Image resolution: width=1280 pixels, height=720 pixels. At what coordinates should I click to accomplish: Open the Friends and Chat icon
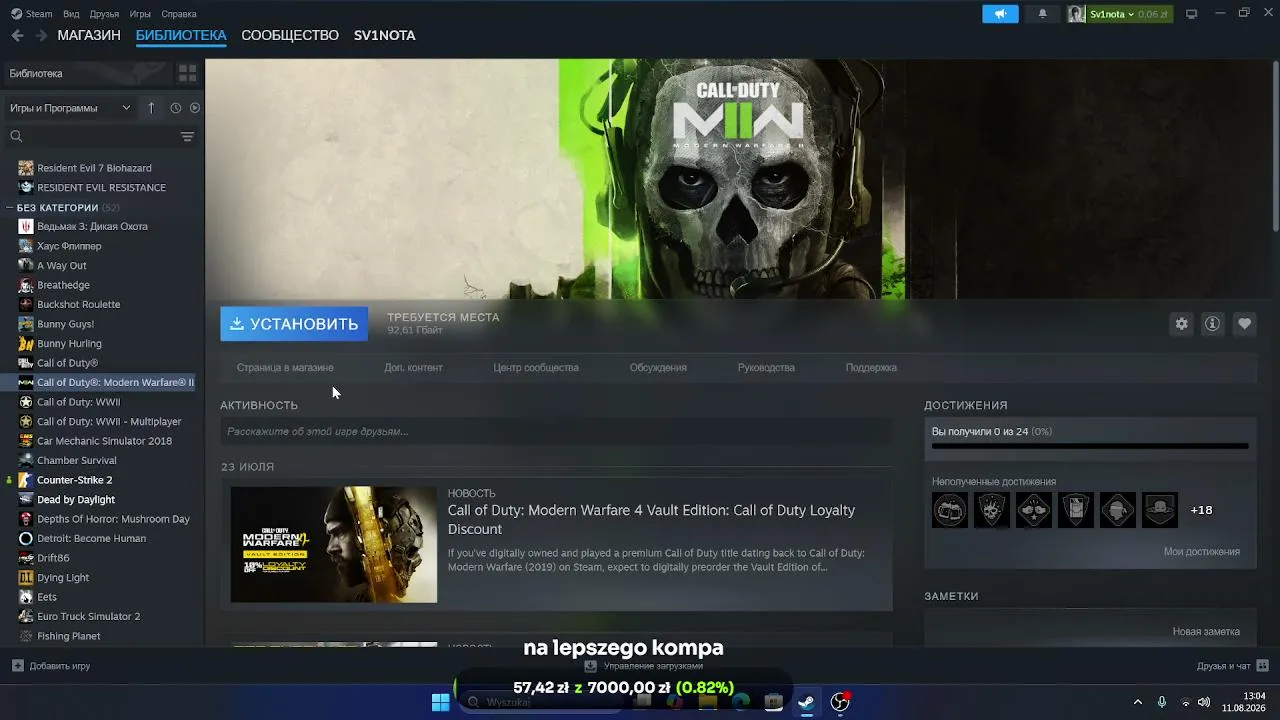1263,666
